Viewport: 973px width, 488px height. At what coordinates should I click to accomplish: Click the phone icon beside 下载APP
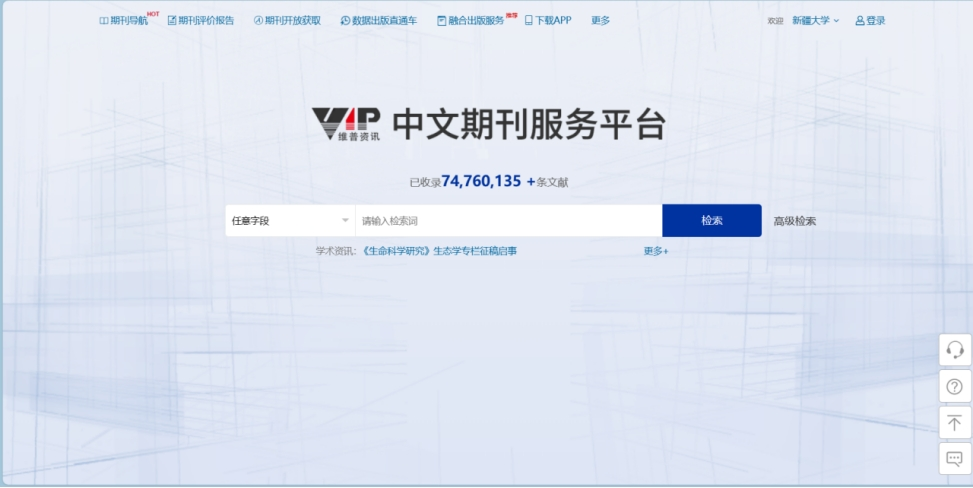tap(529, 20)
